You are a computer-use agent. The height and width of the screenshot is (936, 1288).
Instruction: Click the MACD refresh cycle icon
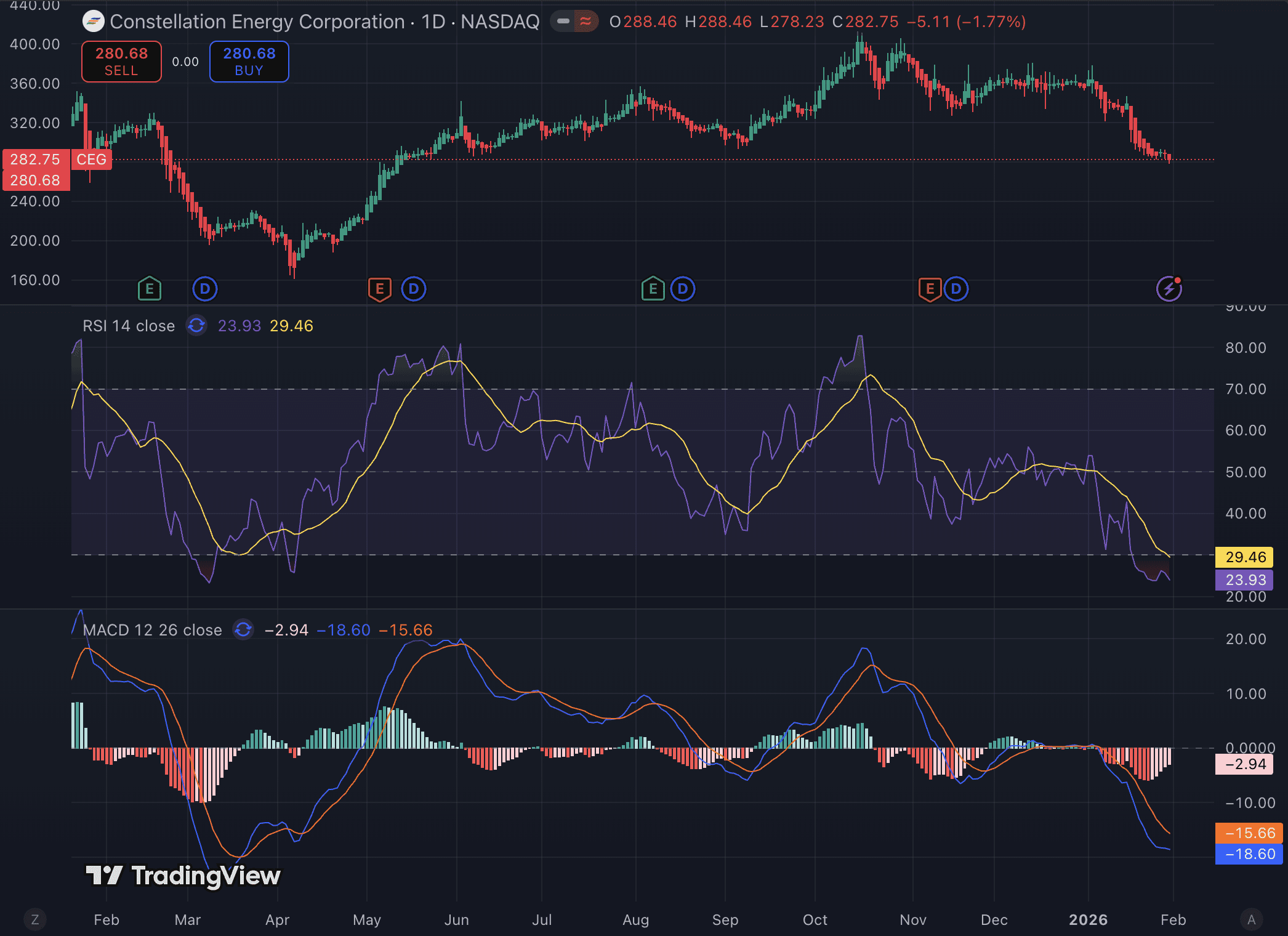coord(243,629)
